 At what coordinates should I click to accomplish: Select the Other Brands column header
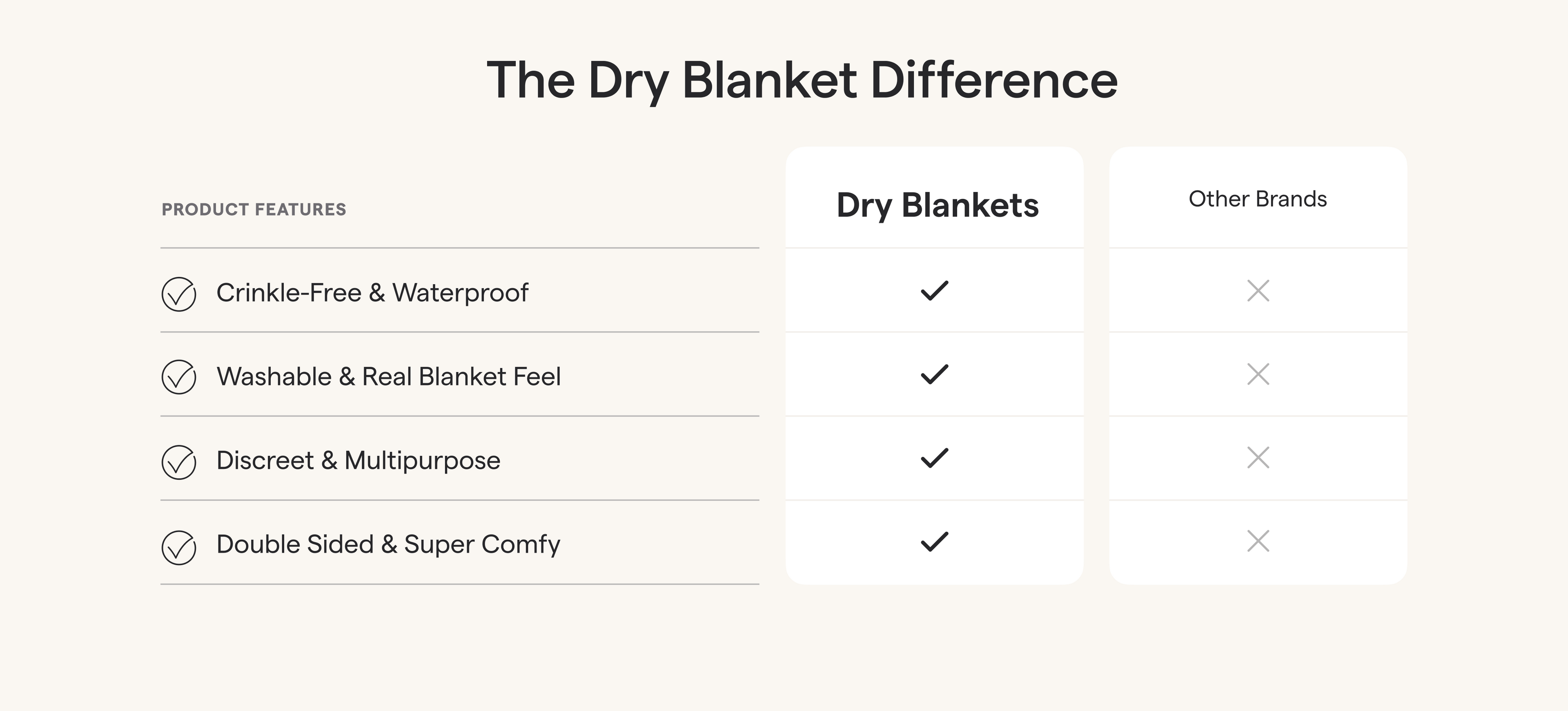pos(1258,199)
